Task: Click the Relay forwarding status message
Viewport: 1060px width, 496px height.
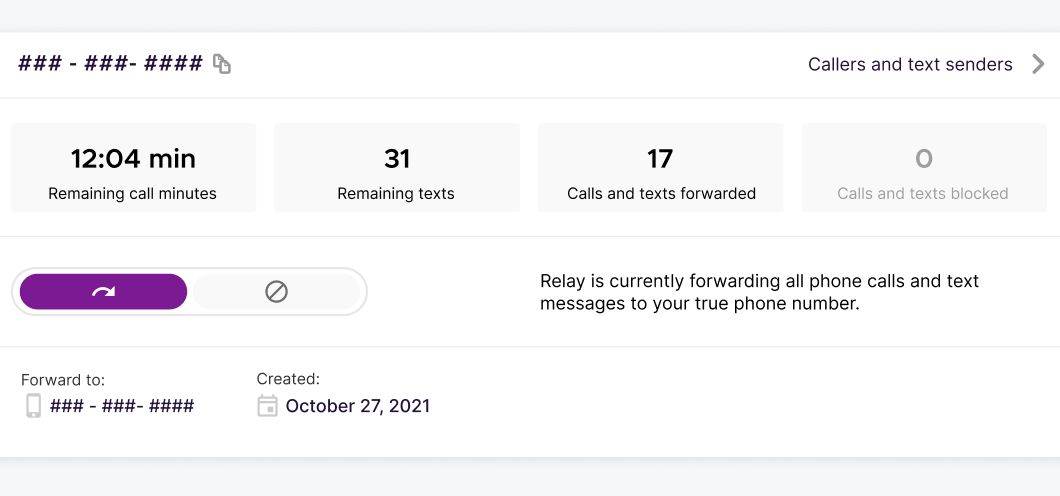Action: (x=759, y=292)
